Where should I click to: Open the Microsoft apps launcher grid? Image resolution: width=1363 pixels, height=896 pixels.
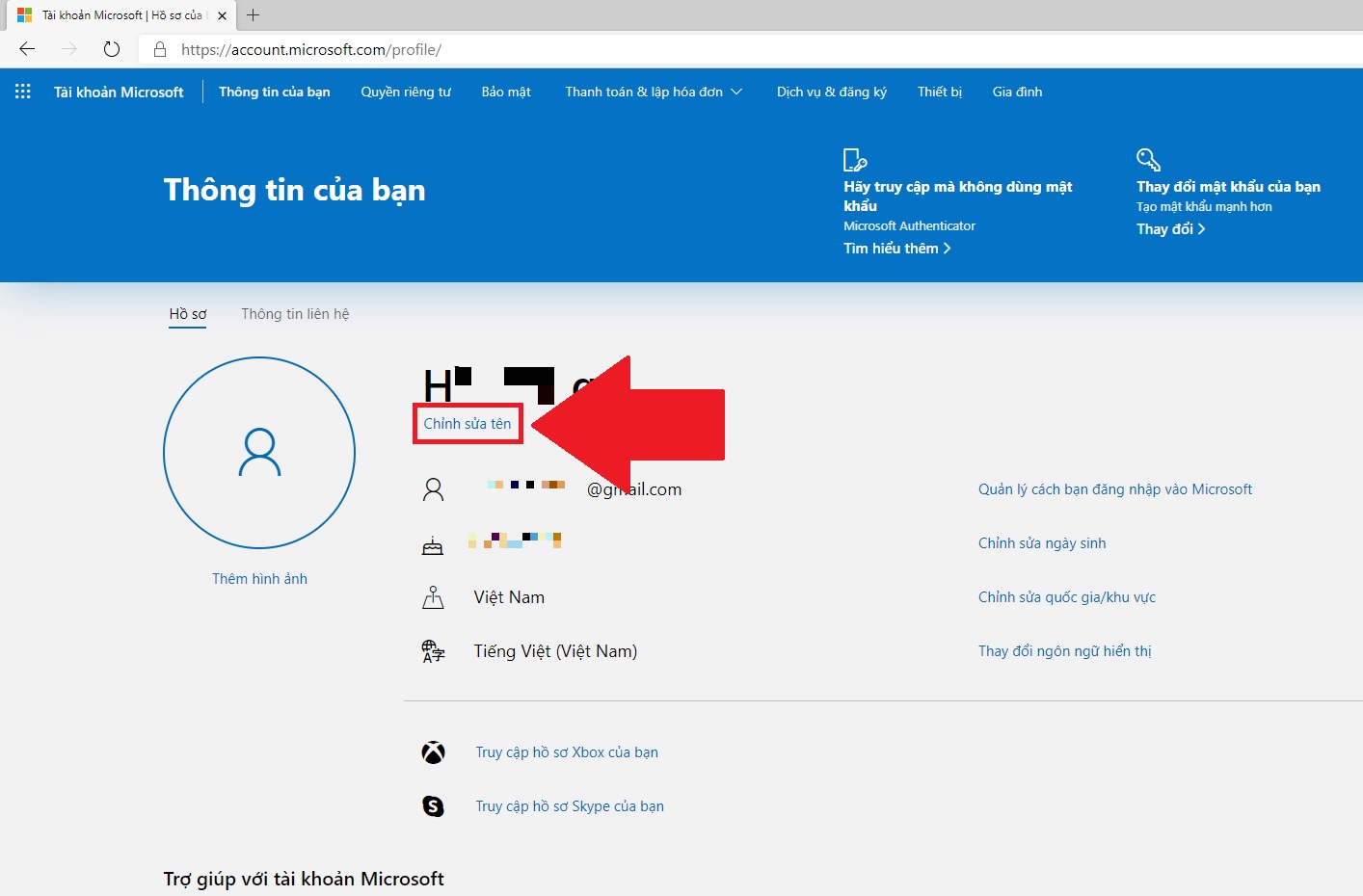click(x=23, y=92)
